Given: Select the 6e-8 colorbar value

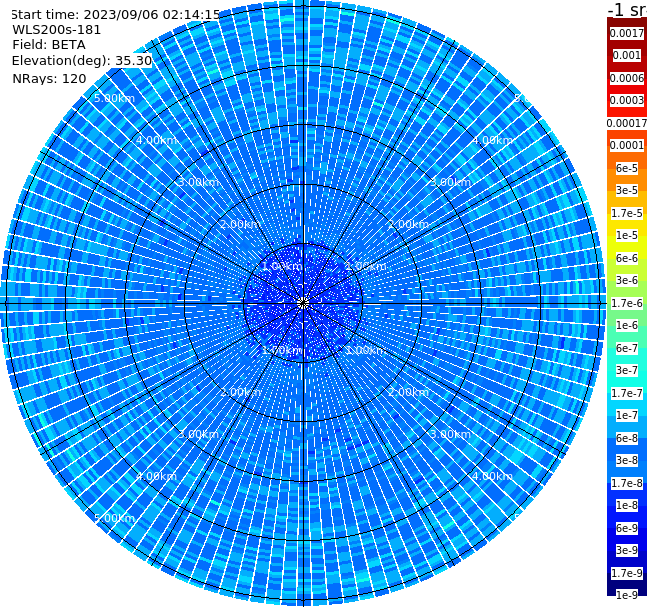Looking at the screenshot, I should point(627,438).
